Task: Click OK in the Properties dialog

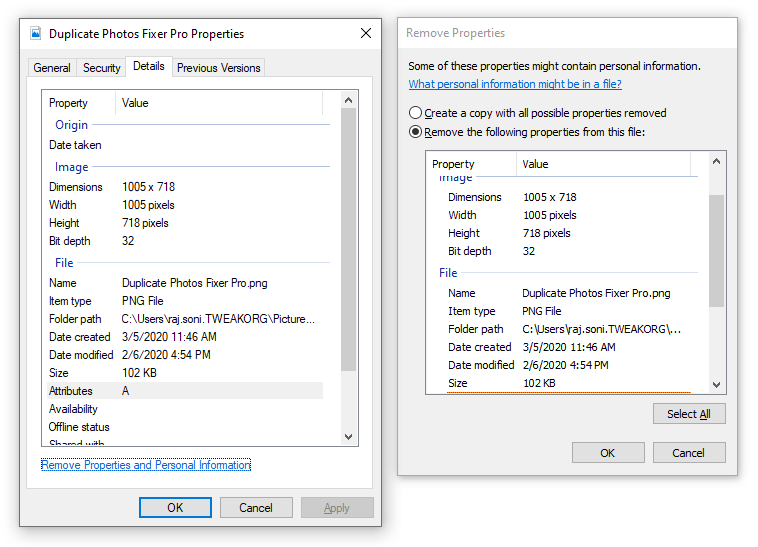Action: click(175, 507)
